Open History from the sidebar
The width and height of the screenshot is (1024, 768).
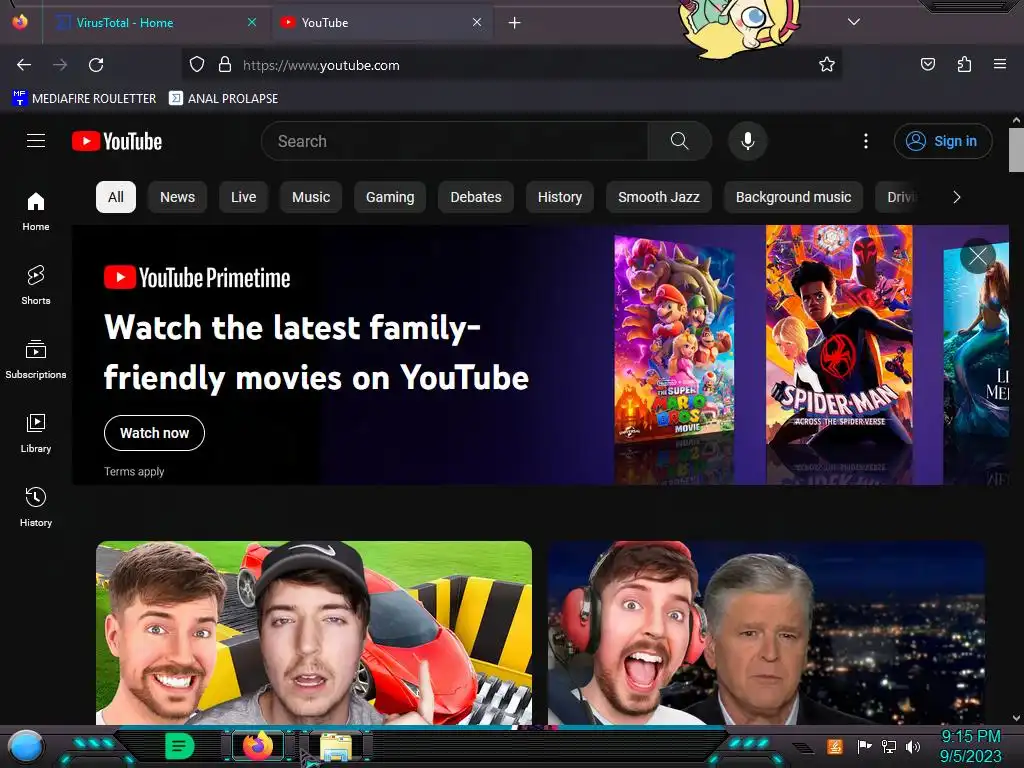click(x=36, y=507)
